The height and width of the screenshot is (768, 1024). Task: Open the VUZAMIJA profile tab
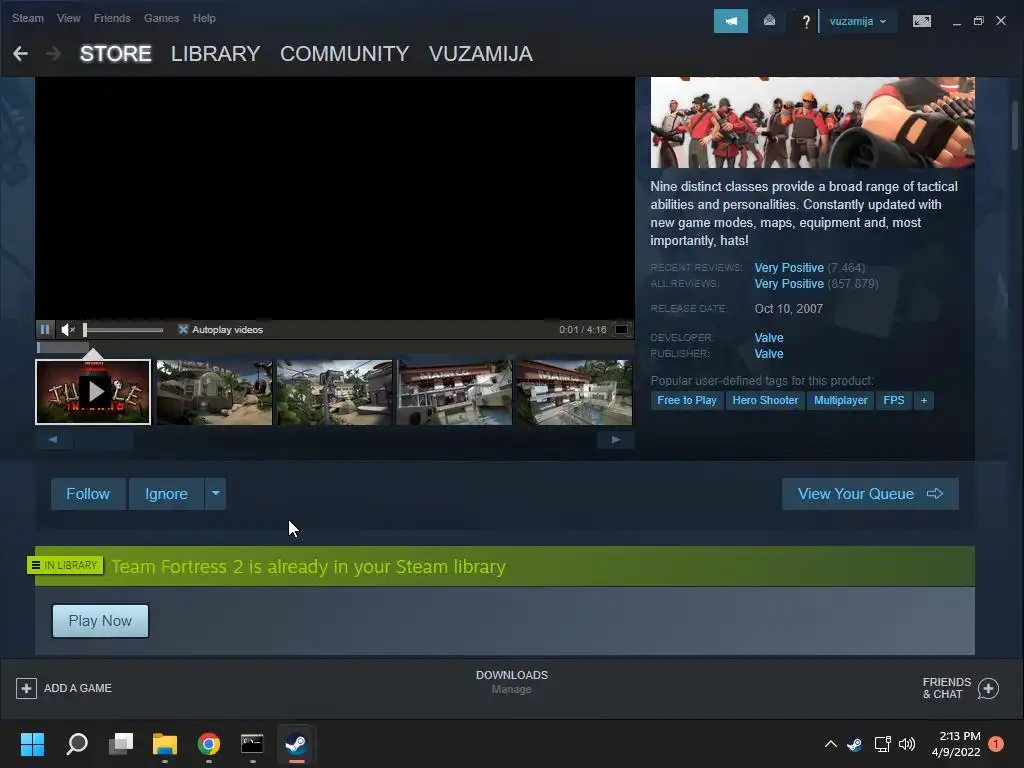(481, 54)
